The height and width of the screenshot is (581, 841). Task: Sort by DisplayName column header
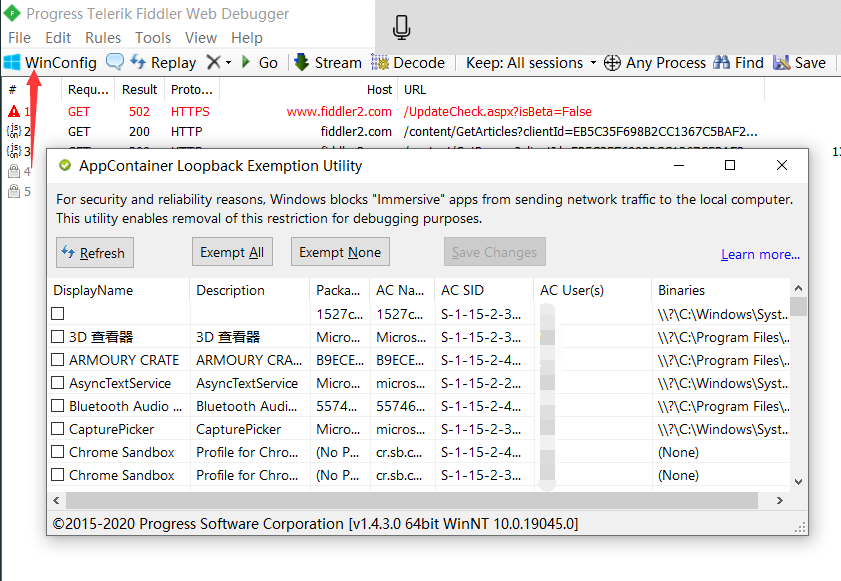119,290
